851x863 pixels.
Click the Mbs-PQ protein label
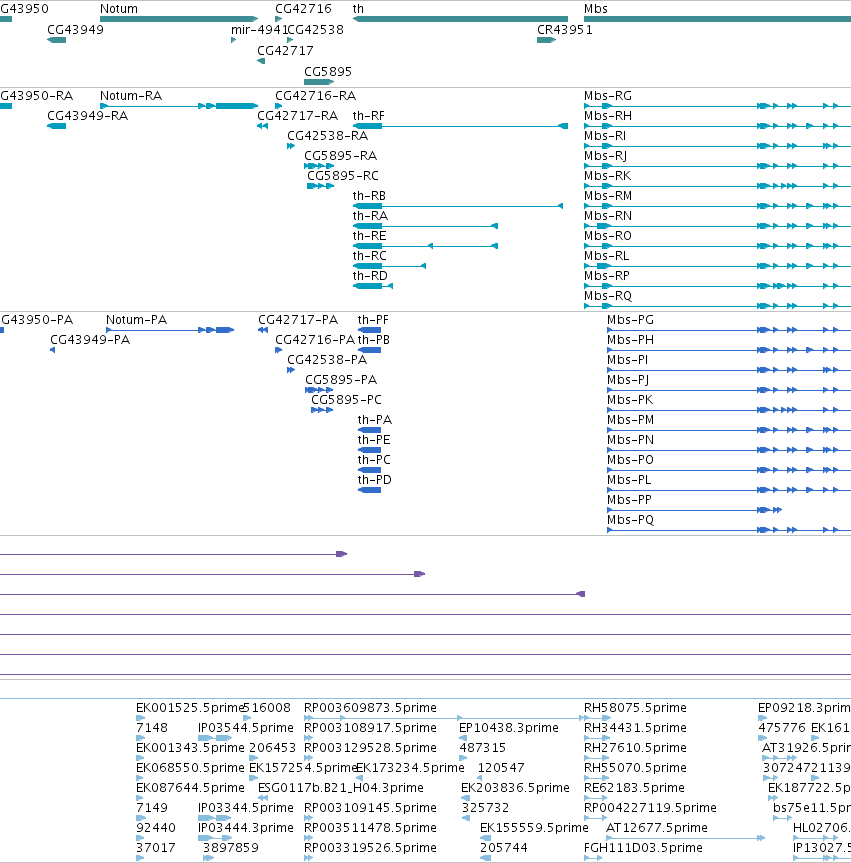pos(630,520)
